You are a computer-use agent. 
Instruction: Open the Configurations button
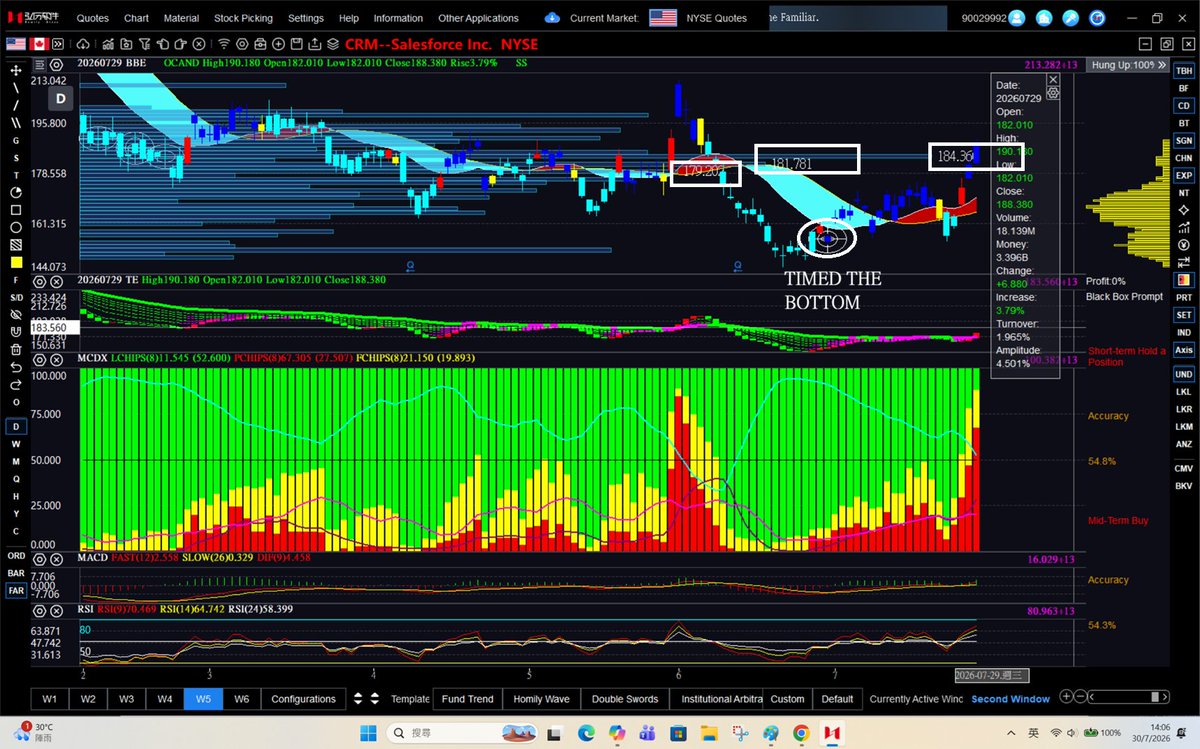(303, 699)
